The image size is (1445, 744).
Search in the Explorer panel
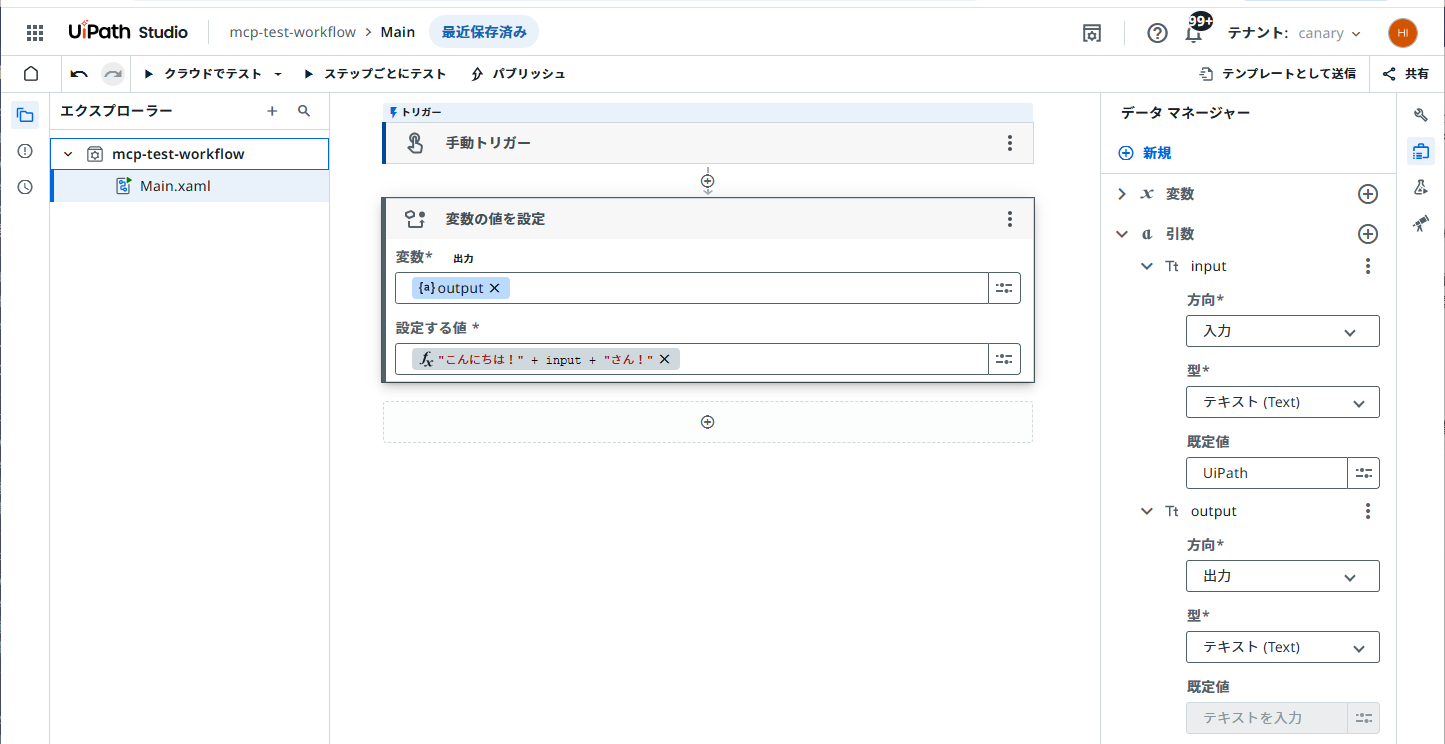click(x=305, y=111)
